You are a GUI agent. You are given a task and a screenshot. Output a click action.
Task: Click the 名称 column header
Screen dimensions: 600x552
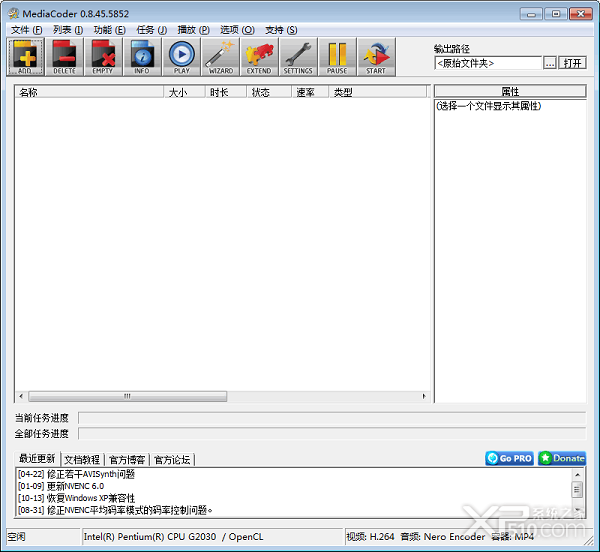[89, 92]
